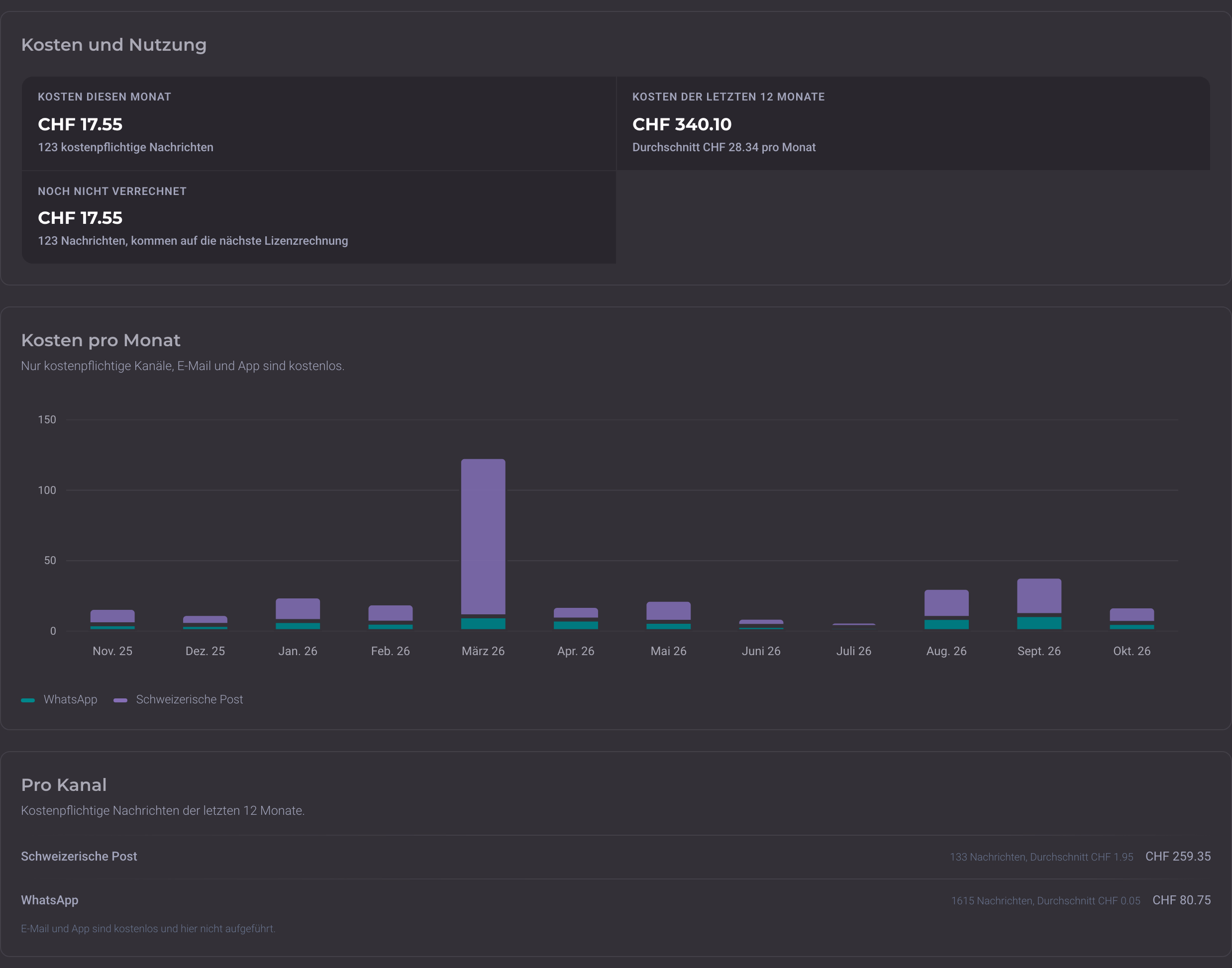Click the '100' y-axis value
This screenshot has width=1232, height=968.
[47, 490]
